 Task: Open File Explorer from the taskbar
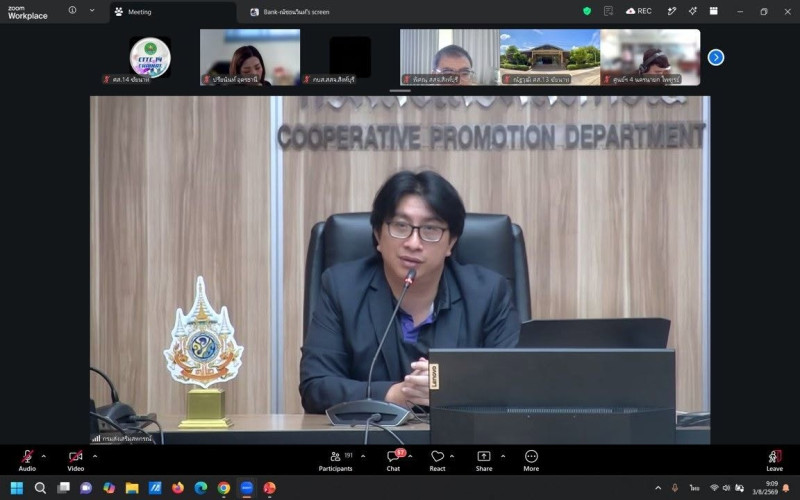click(132, 488)
